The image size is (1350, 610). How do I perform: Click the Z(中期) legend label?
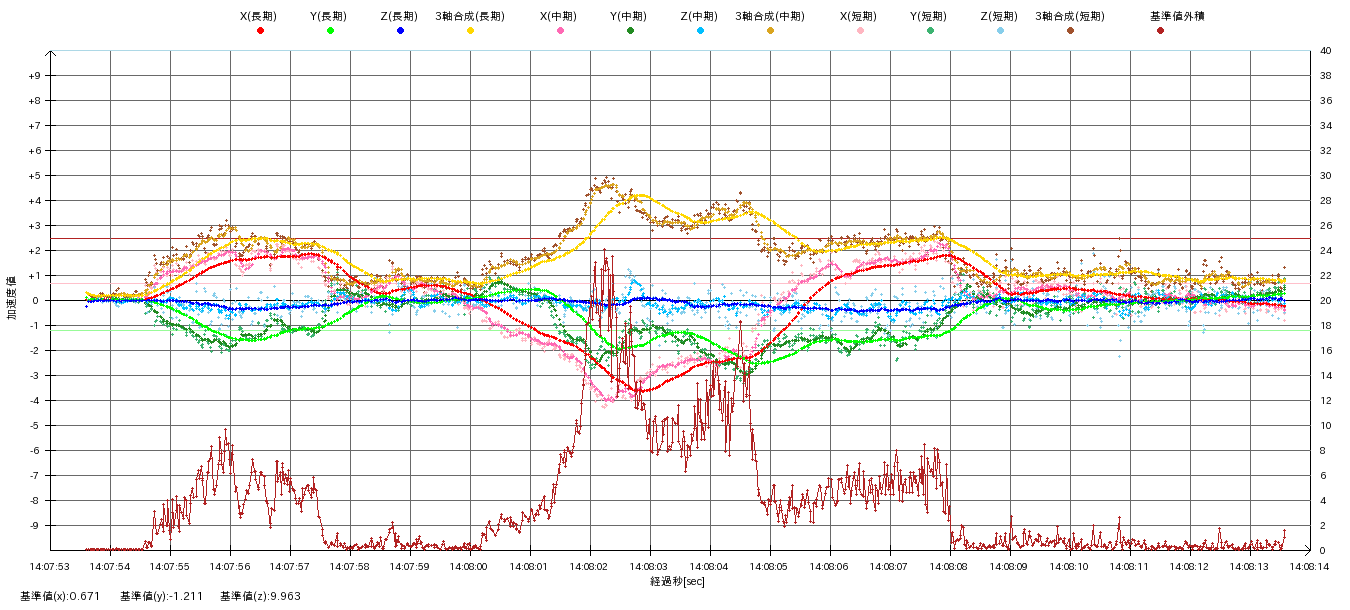click(699, 17)
